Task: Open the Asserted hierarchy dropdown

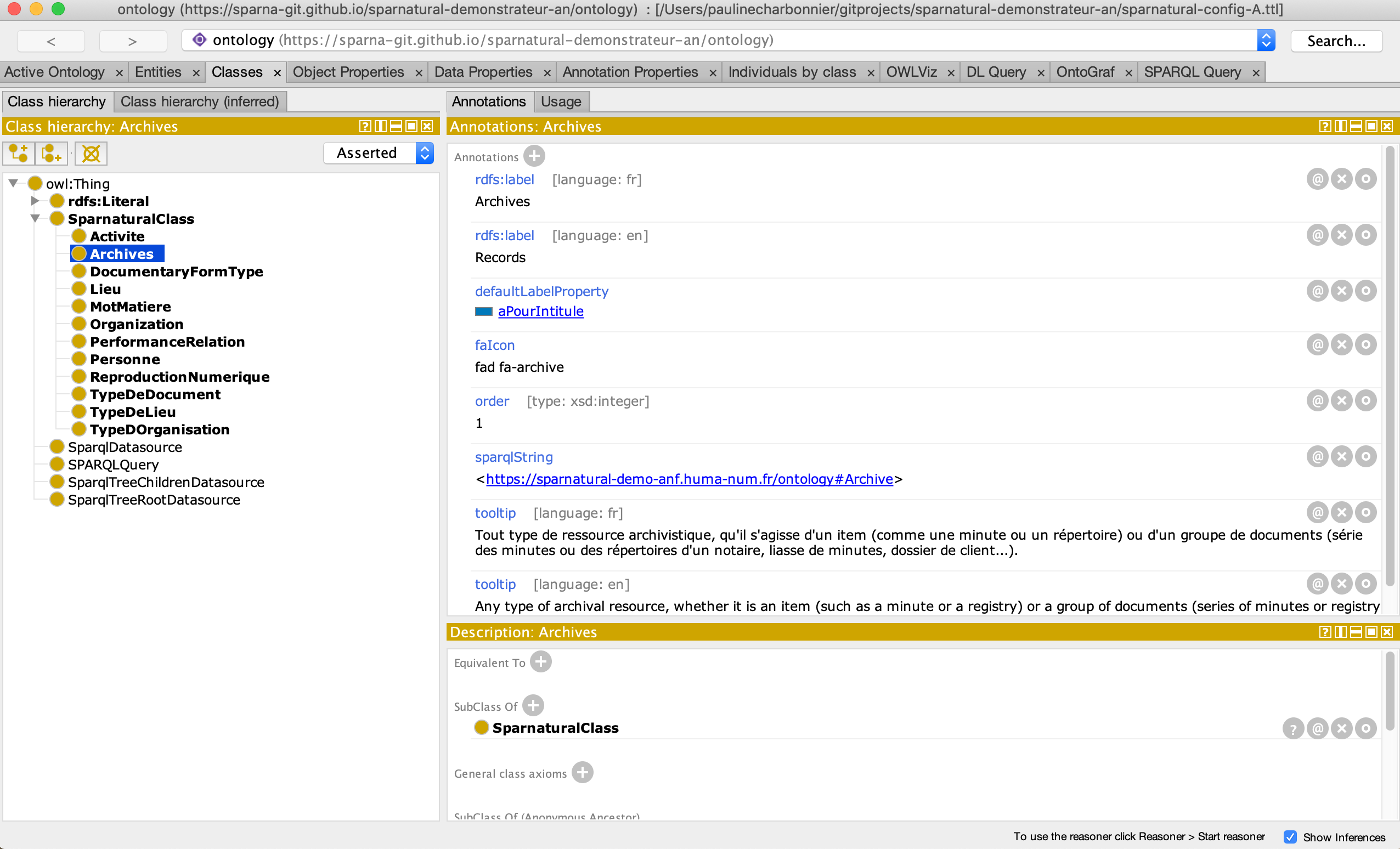Action: click(425, 153)
